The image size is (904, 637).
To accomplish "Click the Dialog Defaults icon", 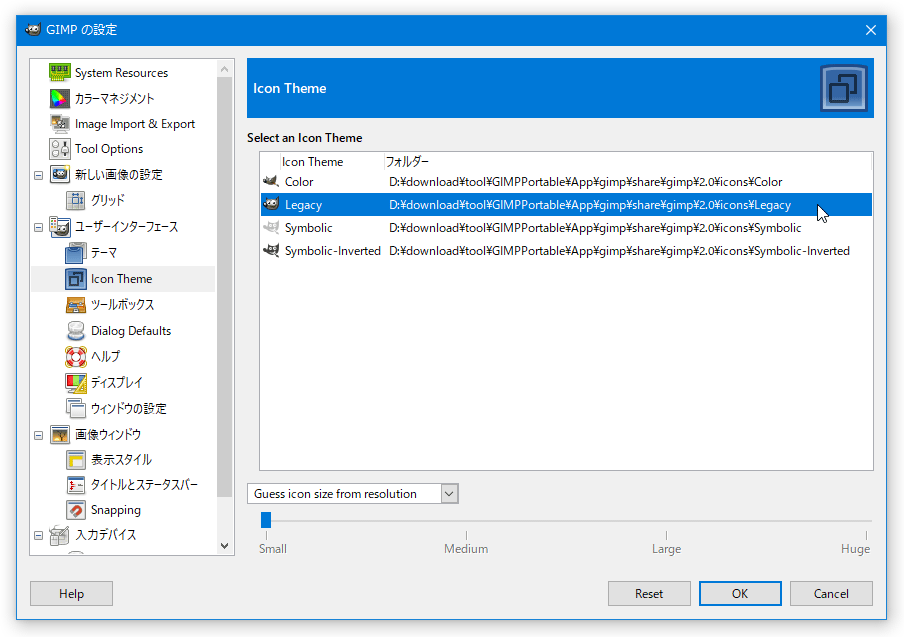I will click(x=76, y=330).
